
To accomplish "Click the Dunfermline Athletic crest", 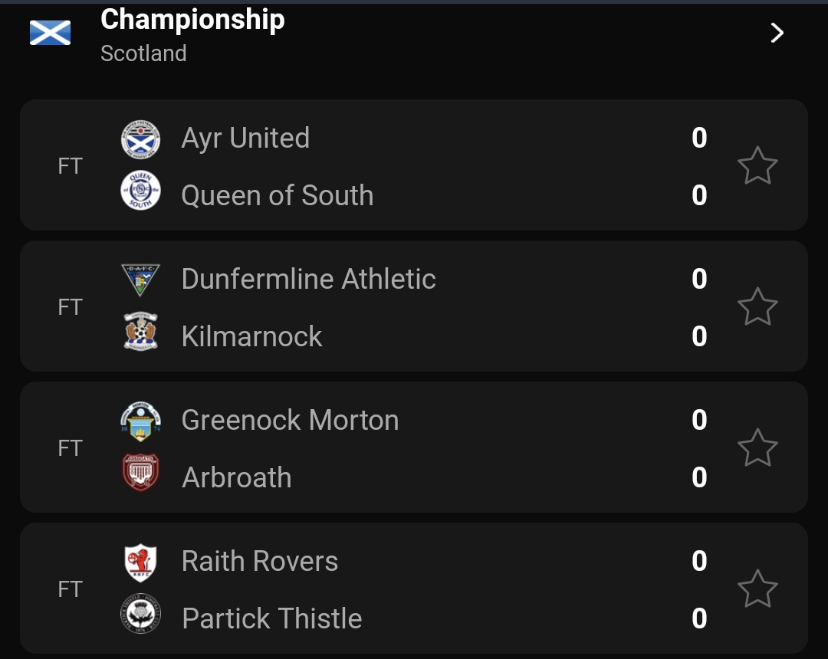I will click(x=141, y=280).
